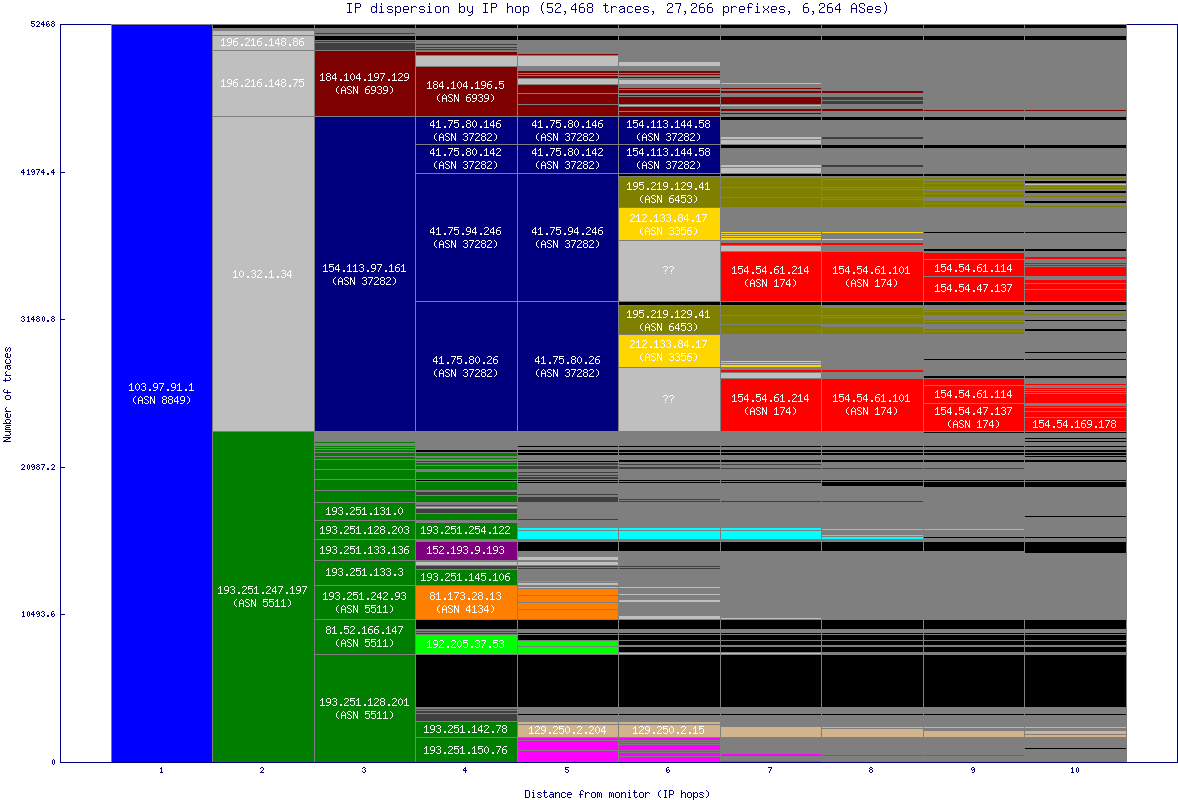Click the 193.251.128.201 green block

(x=364, y=708)
